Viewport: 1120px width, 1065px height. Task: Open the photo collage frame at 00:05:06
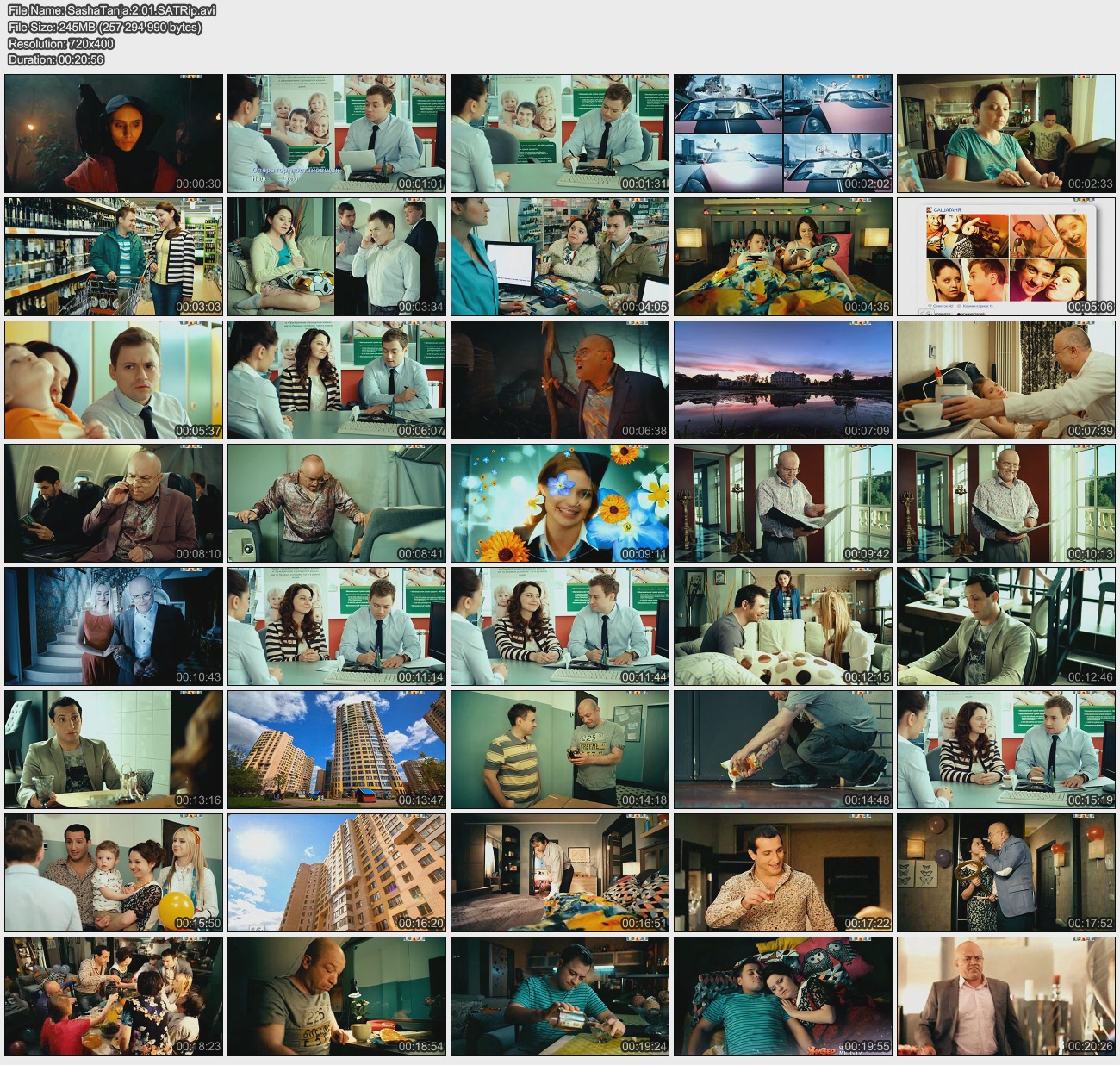coord(1005,257)
